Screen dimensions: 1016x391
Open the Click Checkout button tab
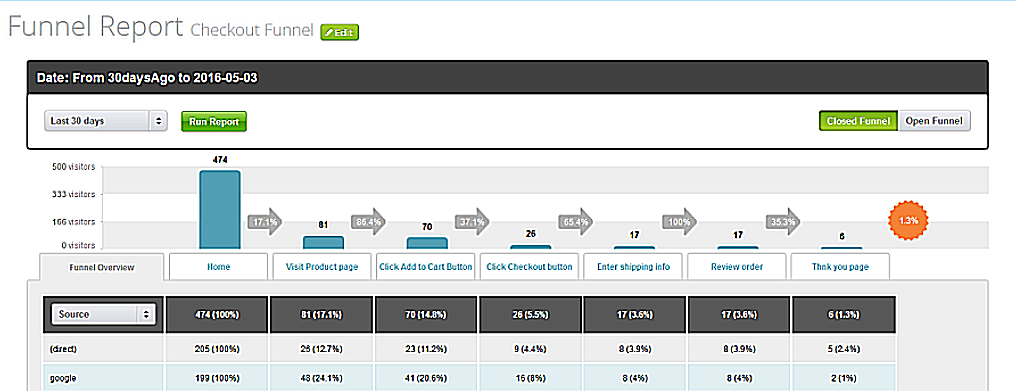pyautogui.click(x=529, y=267)
